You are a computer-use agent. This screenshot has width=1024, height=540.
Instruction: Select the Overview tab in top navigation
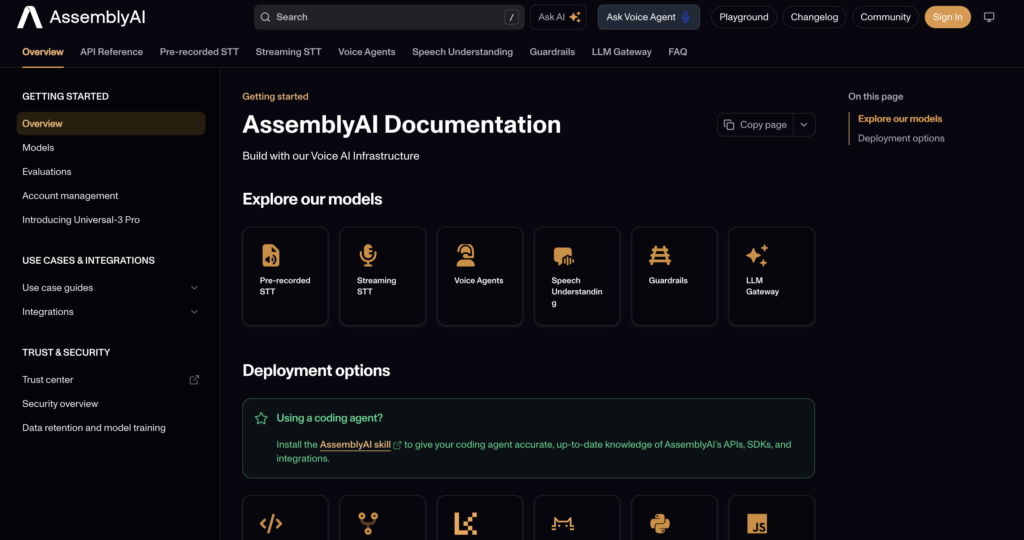click(x=43, y=52)
